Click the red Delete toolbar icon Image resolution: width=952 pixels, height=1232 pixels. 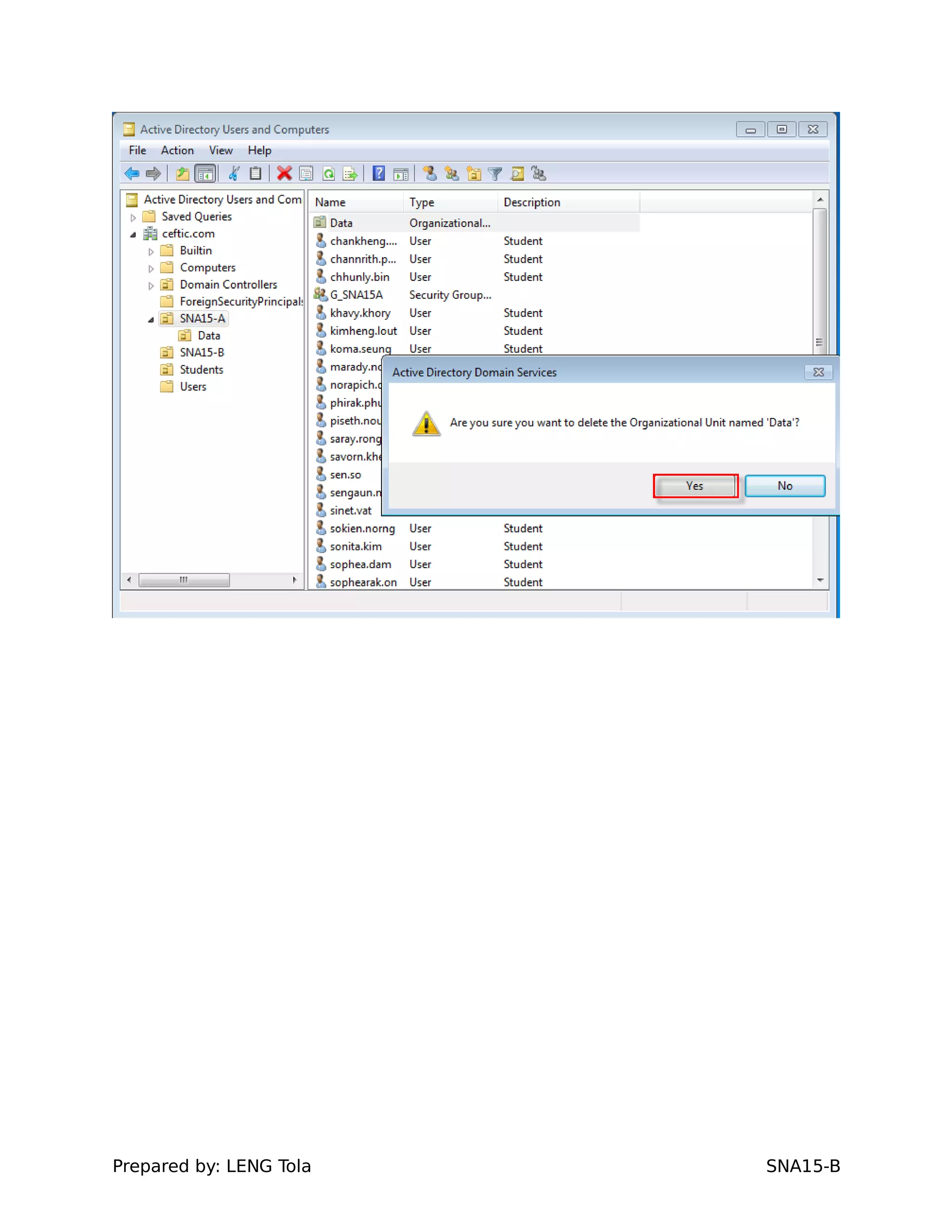(284, 174)
